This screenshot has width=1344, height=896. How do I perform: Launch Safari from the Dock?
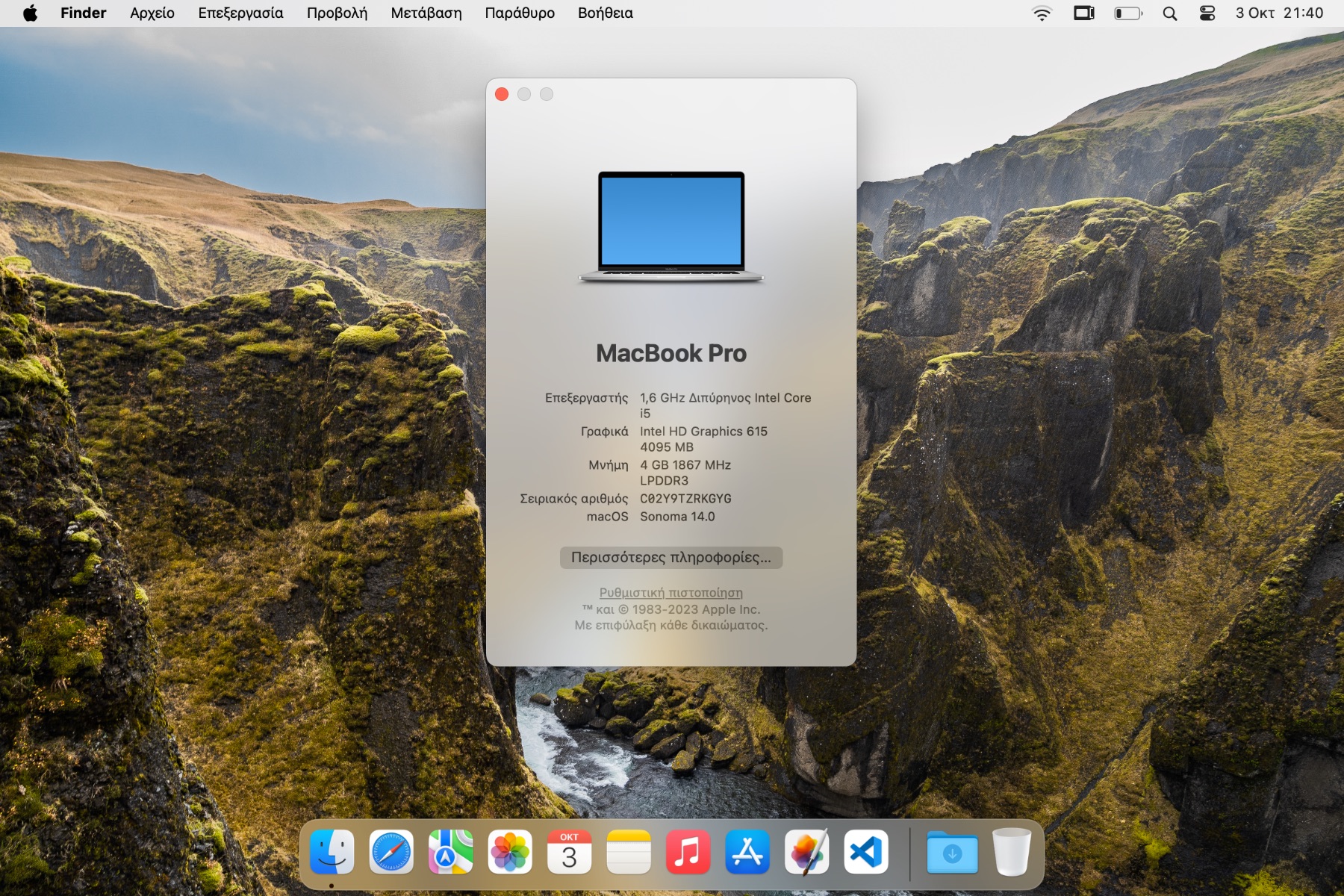click(391, 852)
